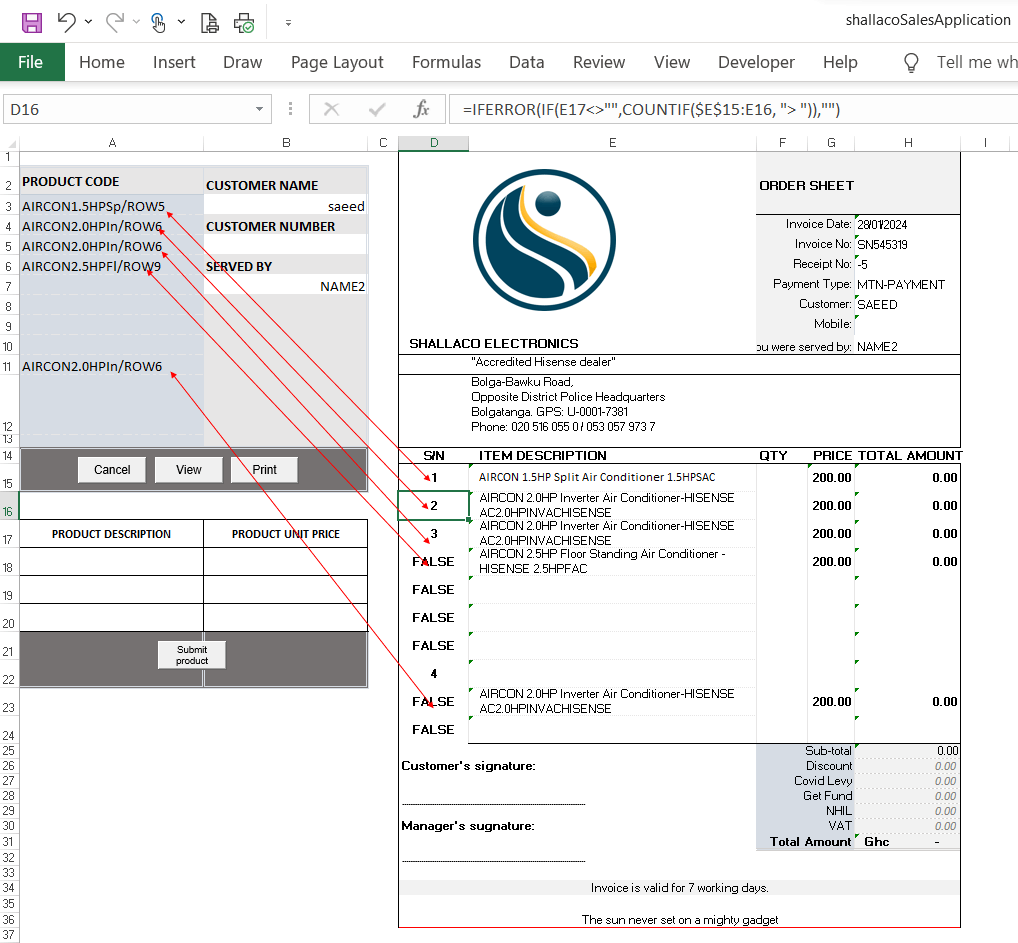Screen dimensions: 1018x943
Task: Click the Shallaco Electronics logo image
Action: 544,240
